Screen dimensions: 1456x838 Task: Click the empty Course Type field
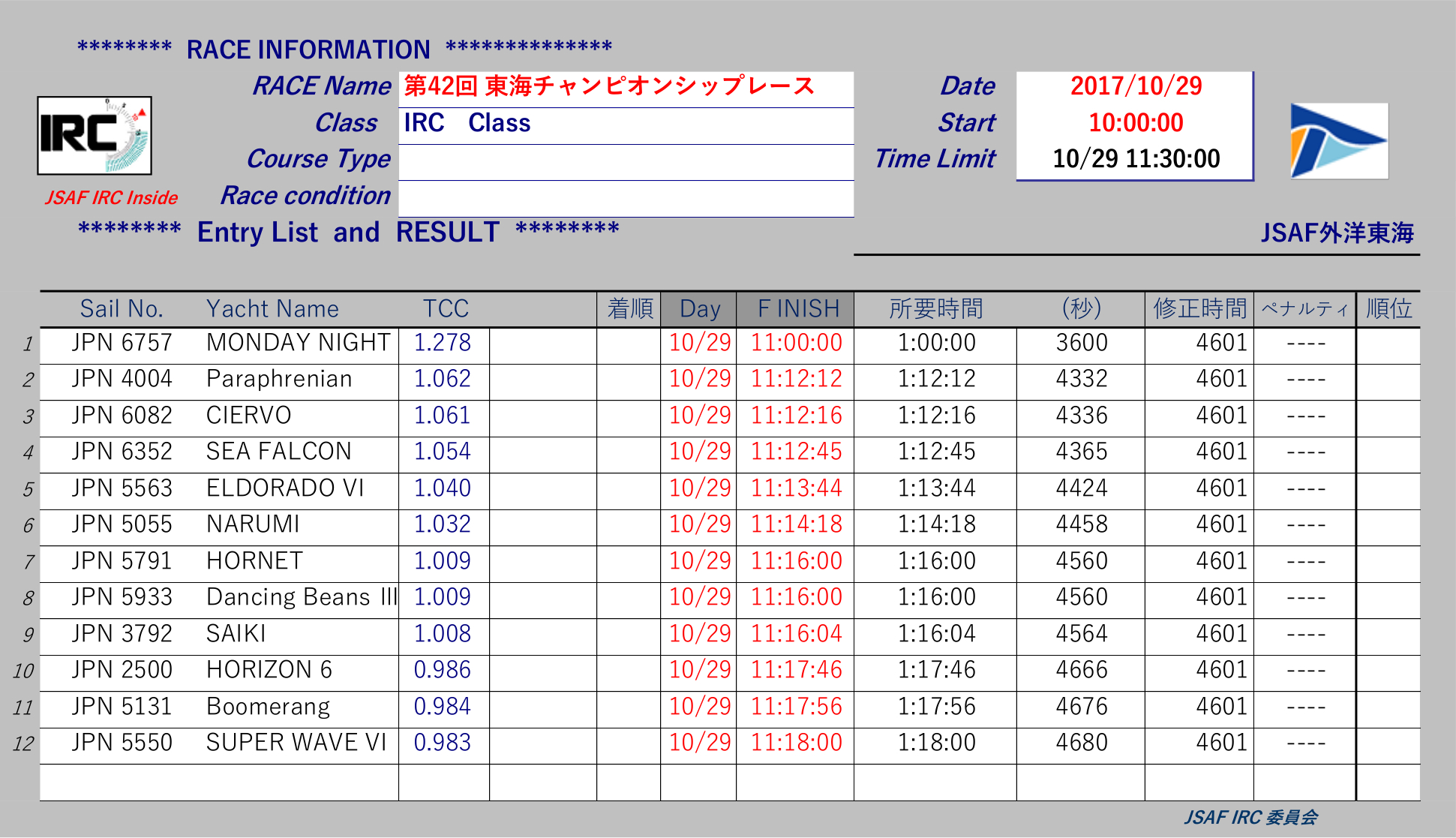626,162
